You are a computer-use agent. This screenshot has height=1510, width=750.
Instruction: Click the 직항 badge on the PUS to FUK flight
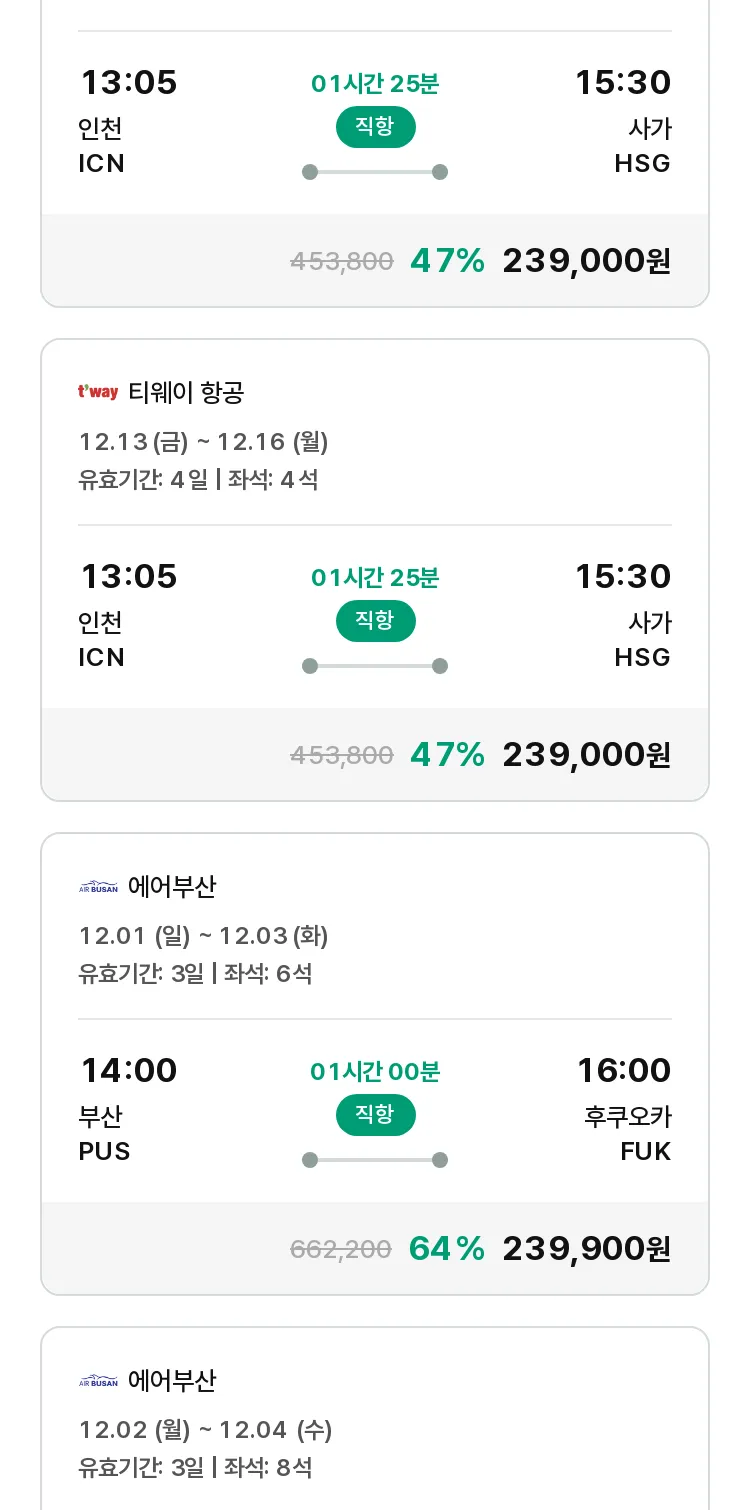[375, 1115]
